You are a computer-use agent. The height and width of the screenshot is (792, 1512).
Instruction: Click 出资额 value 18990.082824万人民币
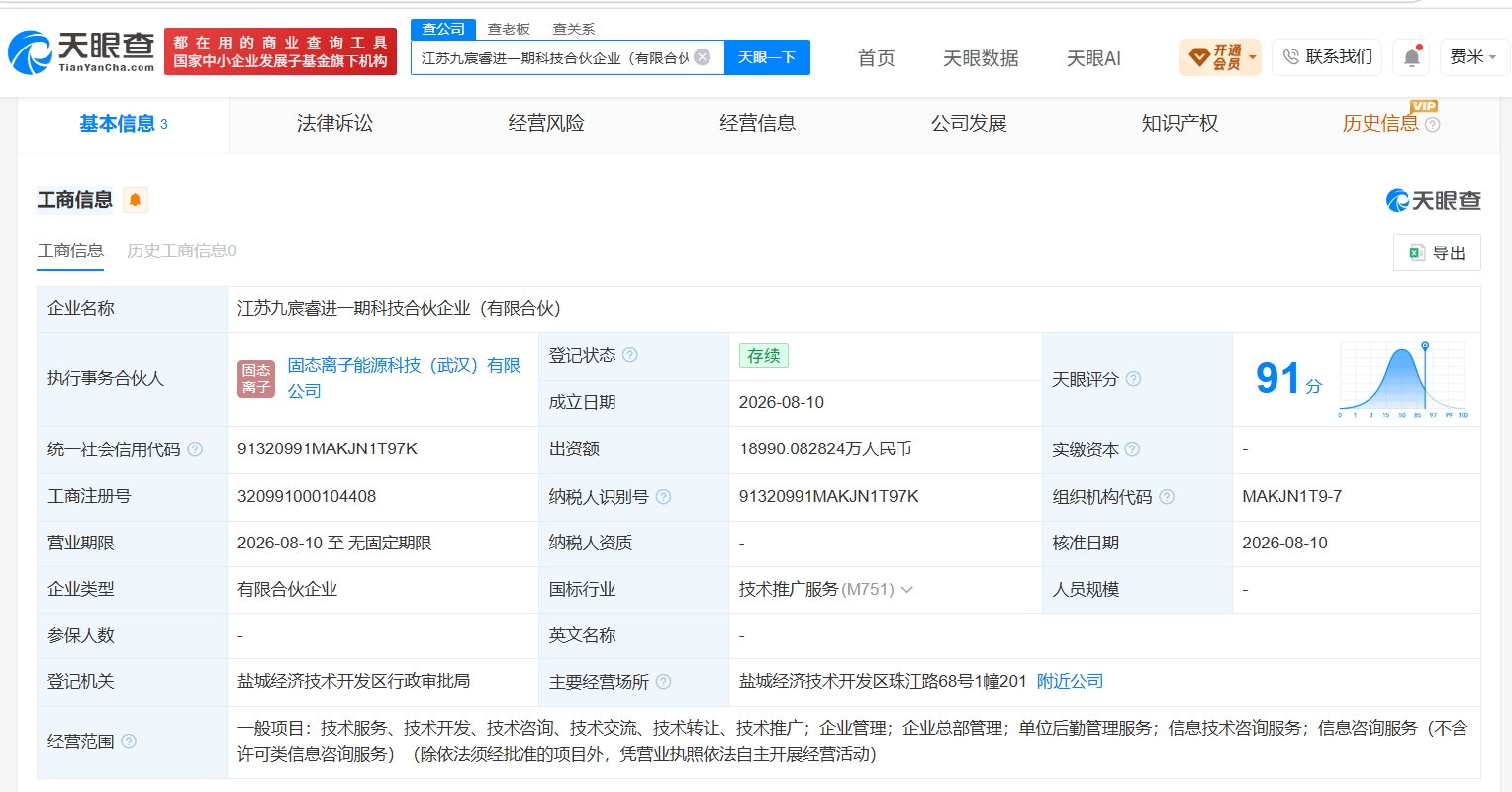pos(825,449)
